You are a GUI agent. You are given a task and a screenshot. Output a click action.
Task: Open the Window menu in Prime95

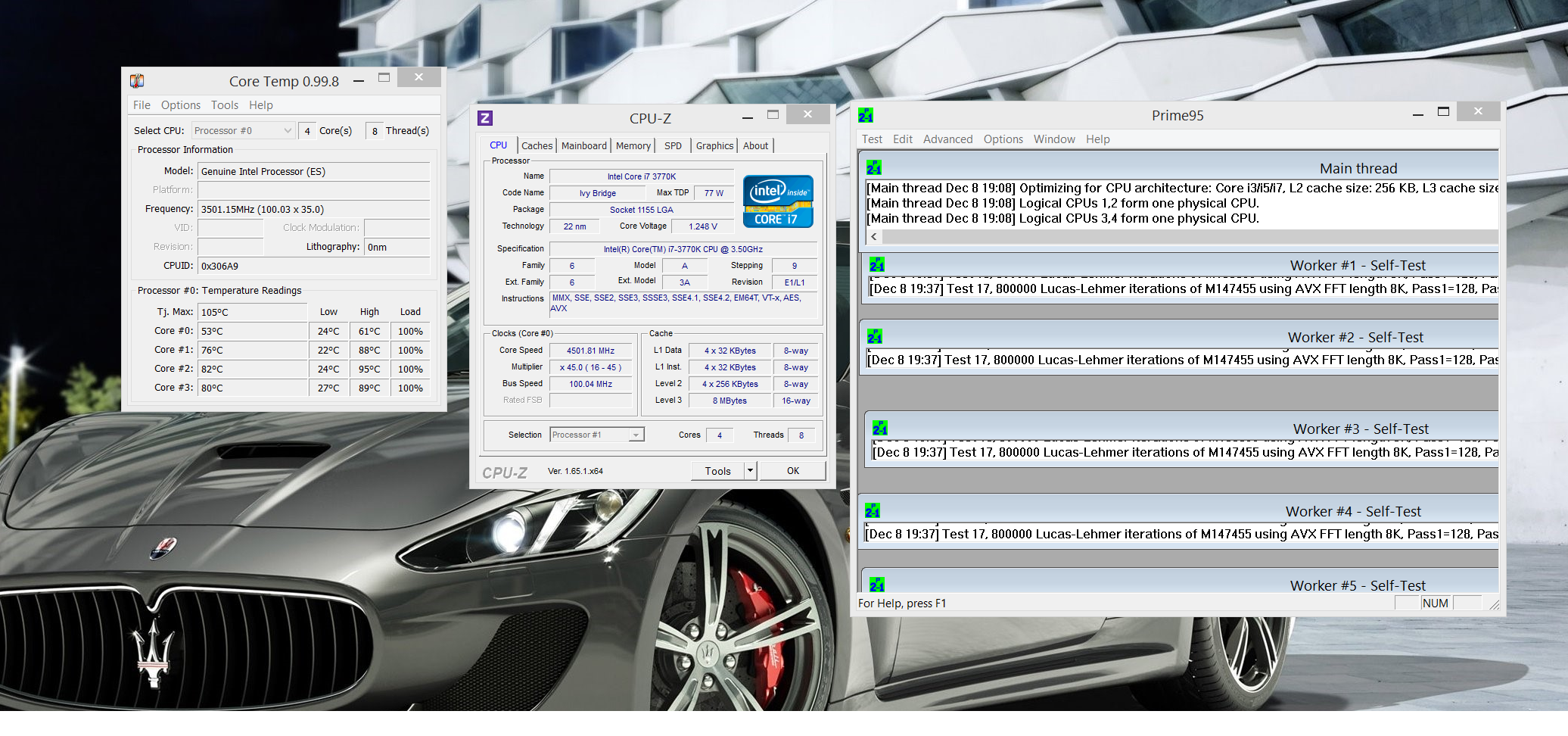[x=1054, y=139]
